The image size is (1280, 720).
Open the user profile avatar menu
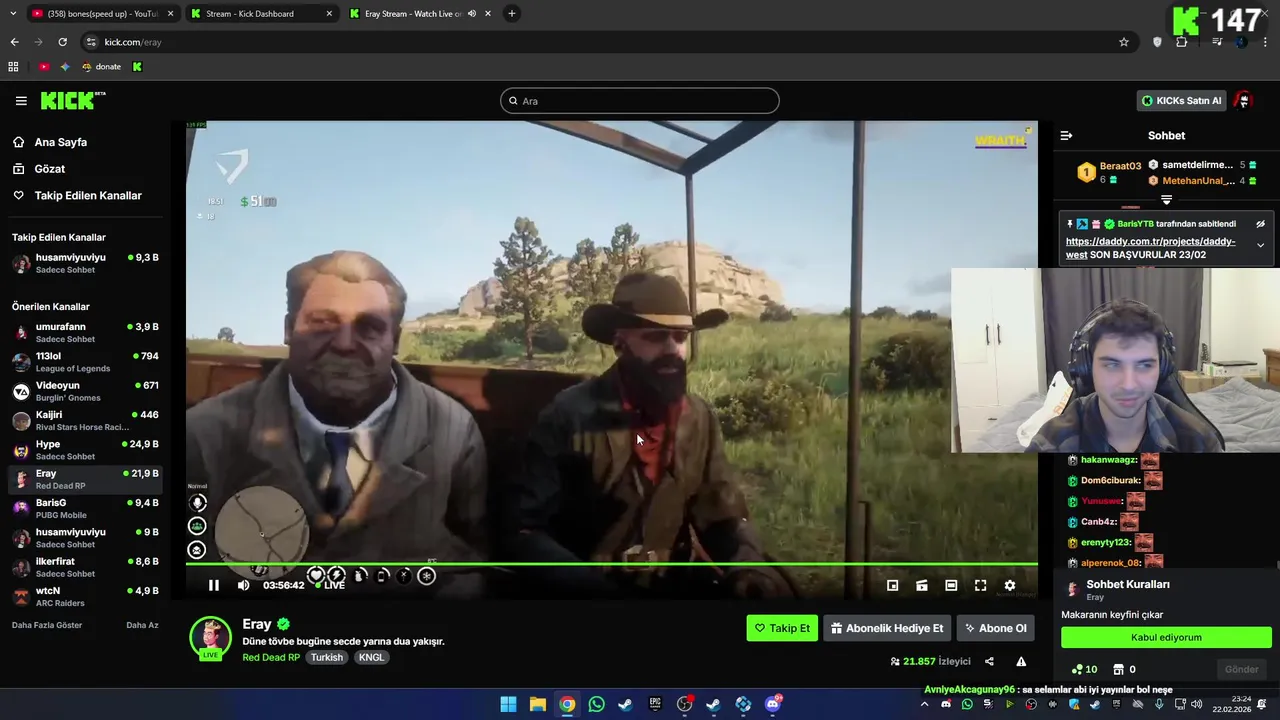(x=1243, y=101)
